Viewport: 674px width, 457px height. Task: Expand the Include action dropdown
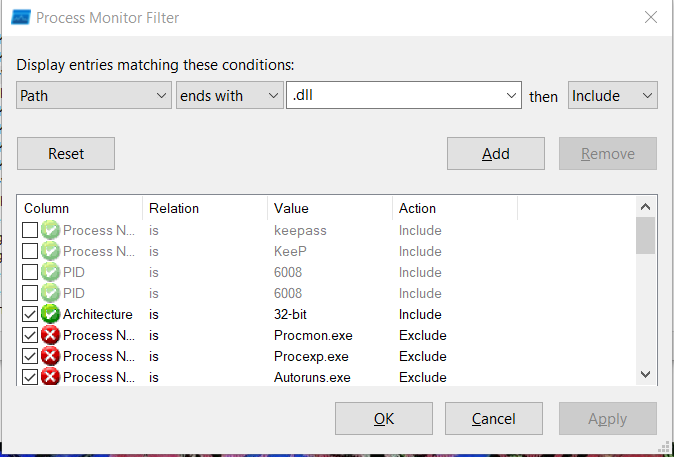tap(612, 96)
